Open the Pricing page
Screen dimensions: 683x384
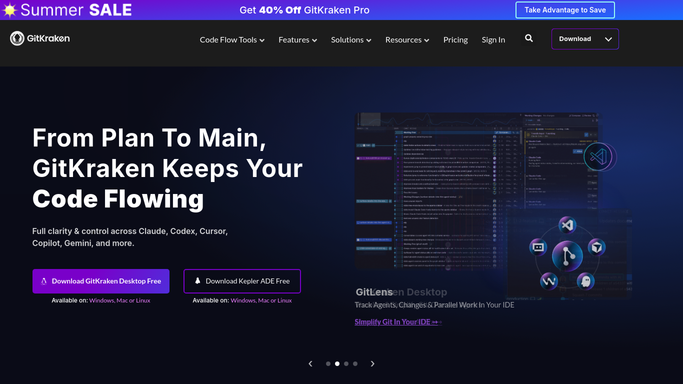pyautogui.click(x=456, y=40)
